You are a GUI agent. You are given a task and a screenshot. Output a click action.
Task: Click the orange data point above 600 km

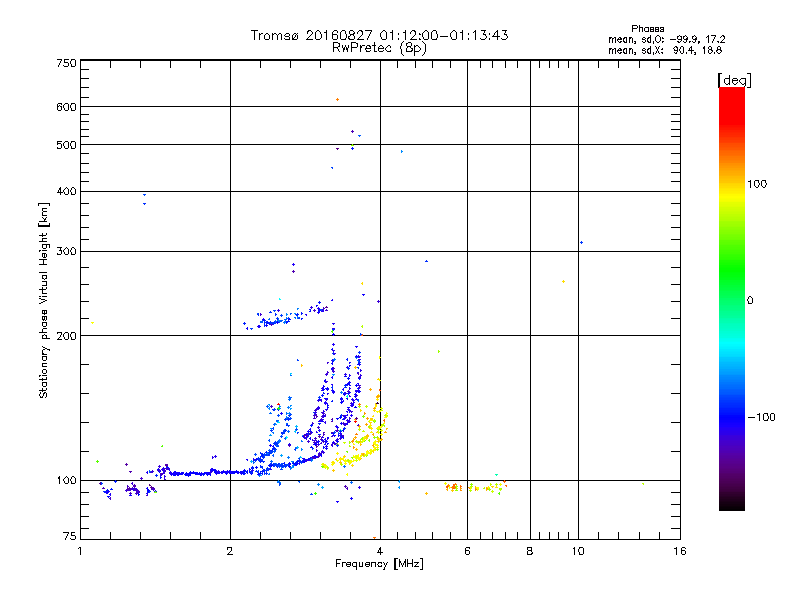coord(337,99)
